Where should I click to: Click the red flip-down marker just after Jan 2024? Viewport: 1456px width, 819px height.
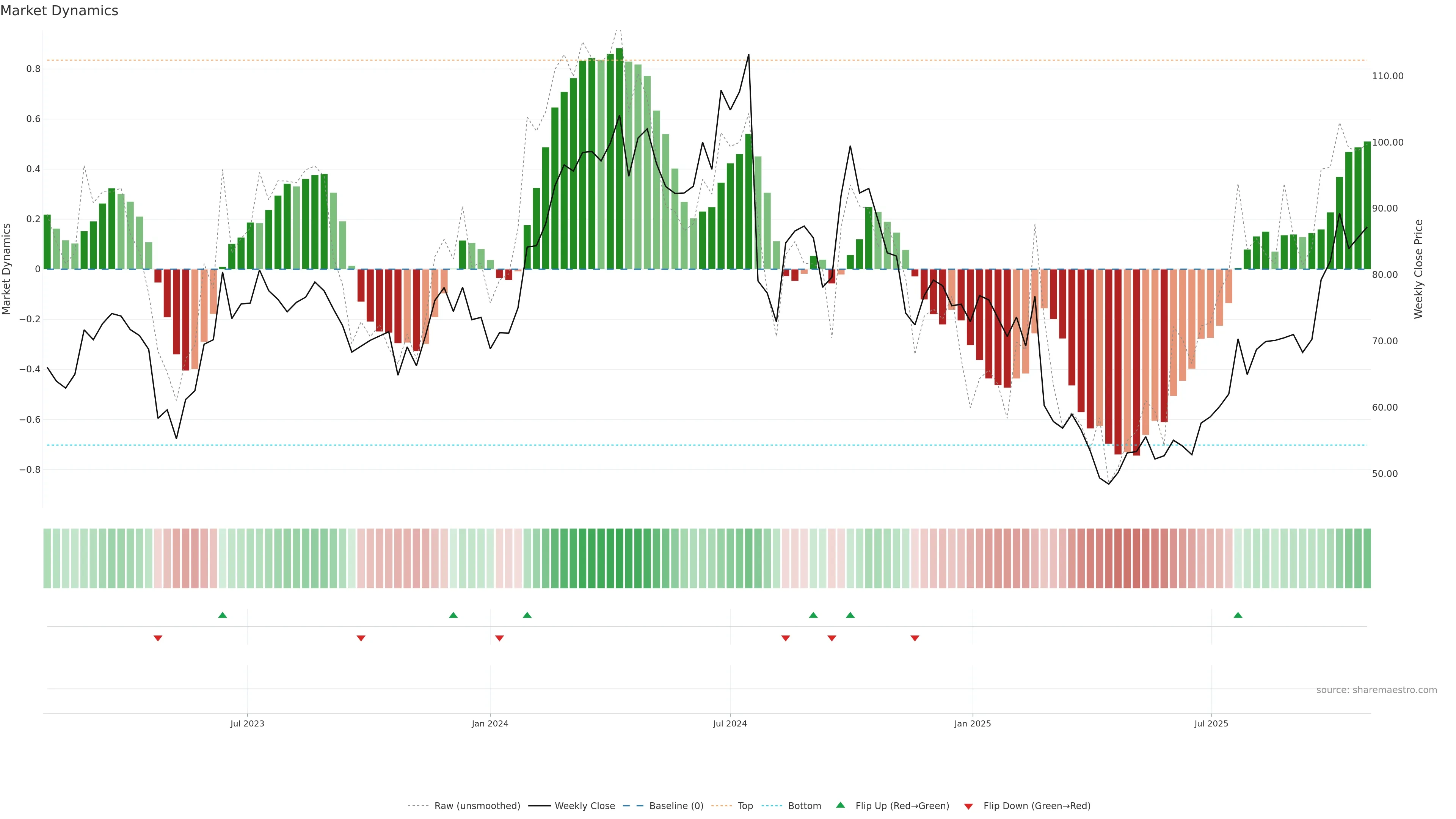pos(499,638)
